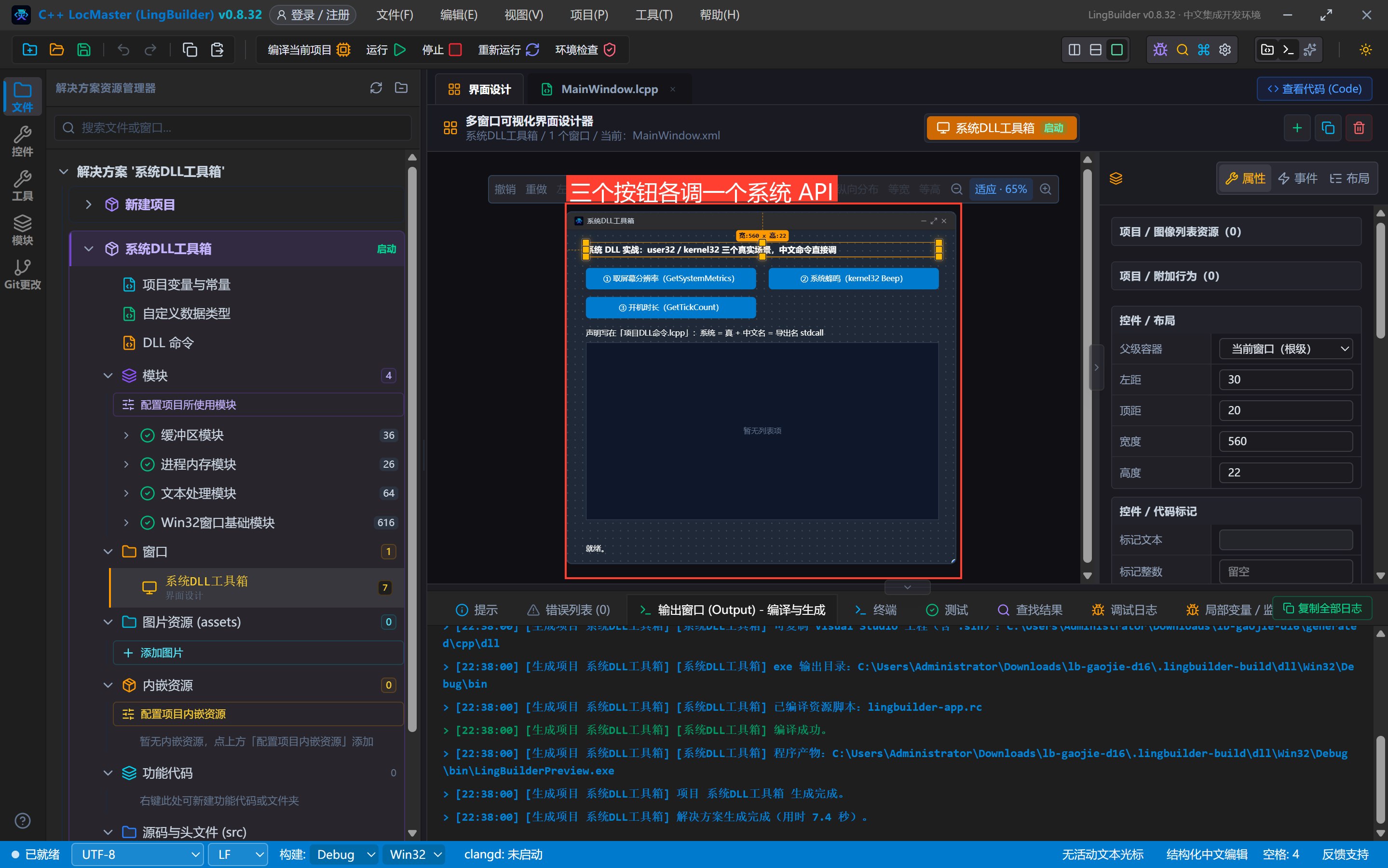Click the open folder toolbar icon
Viewport: 1388px width, 868px height.
[x=56, y=50]
